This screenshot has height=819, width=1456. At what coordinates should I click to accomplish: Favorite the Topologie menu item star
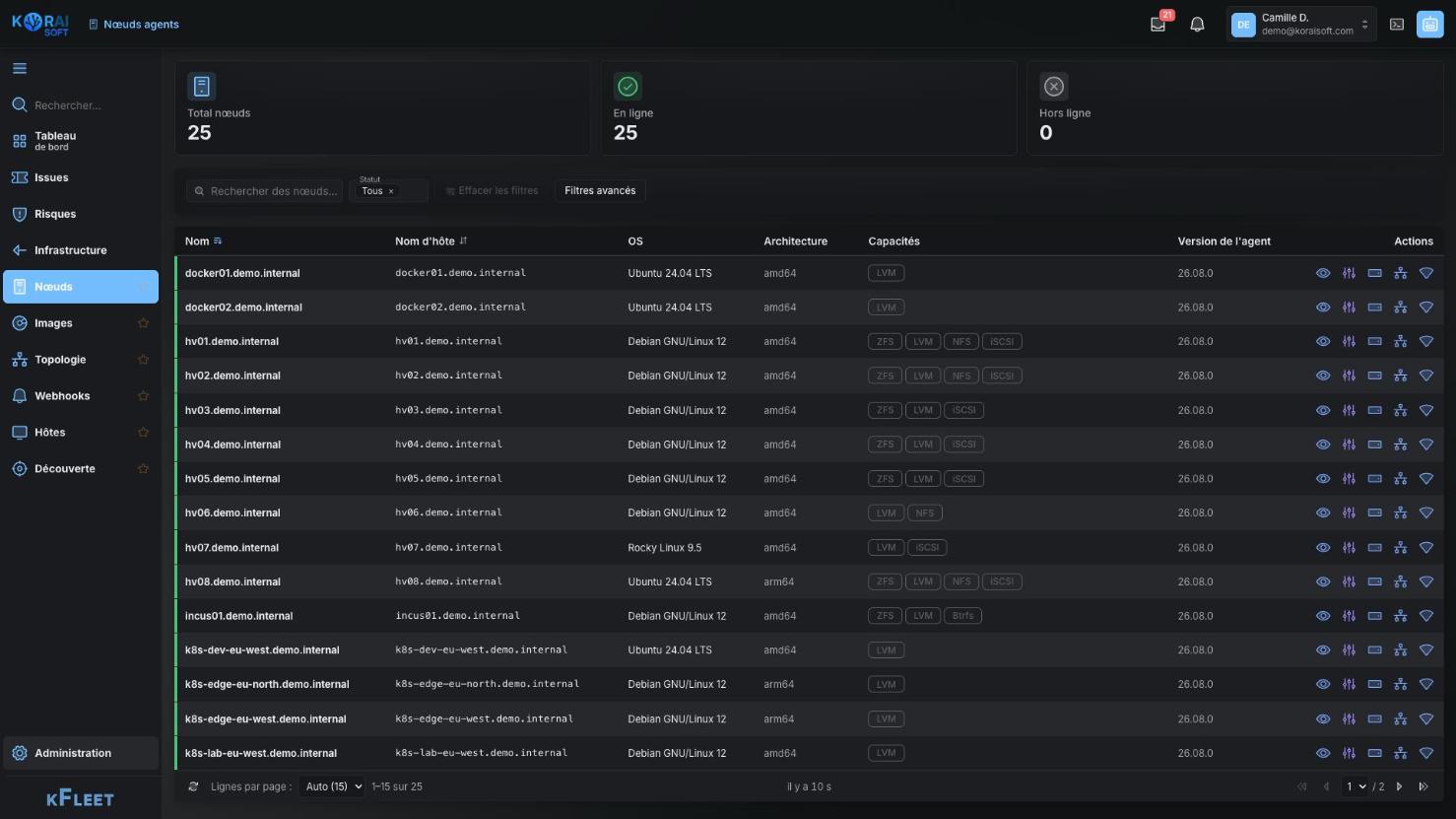(x=143, y=360)
